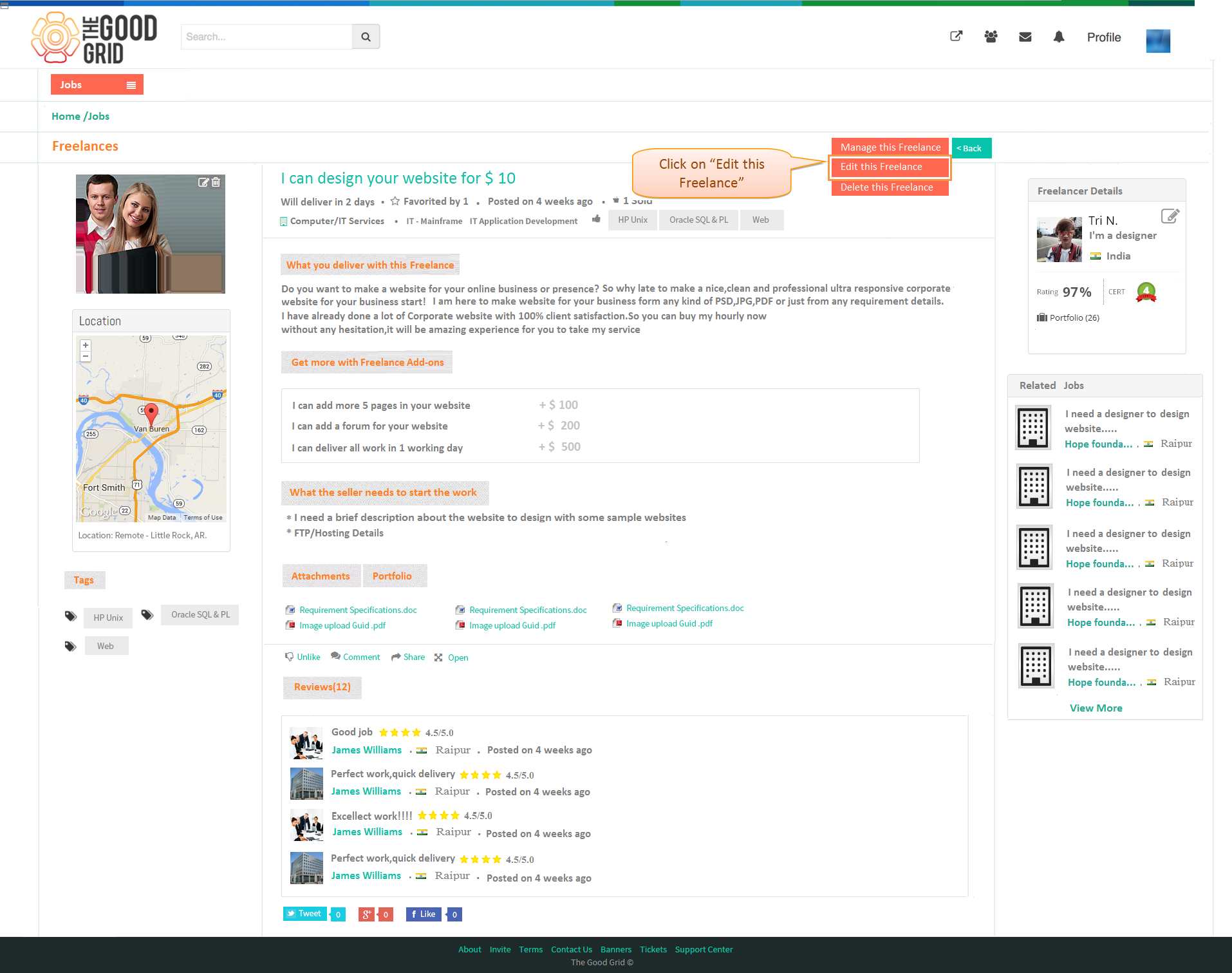This screenshot has width=1232, height=973.
Task: Click the Tweet button
Action: point(305,914)
